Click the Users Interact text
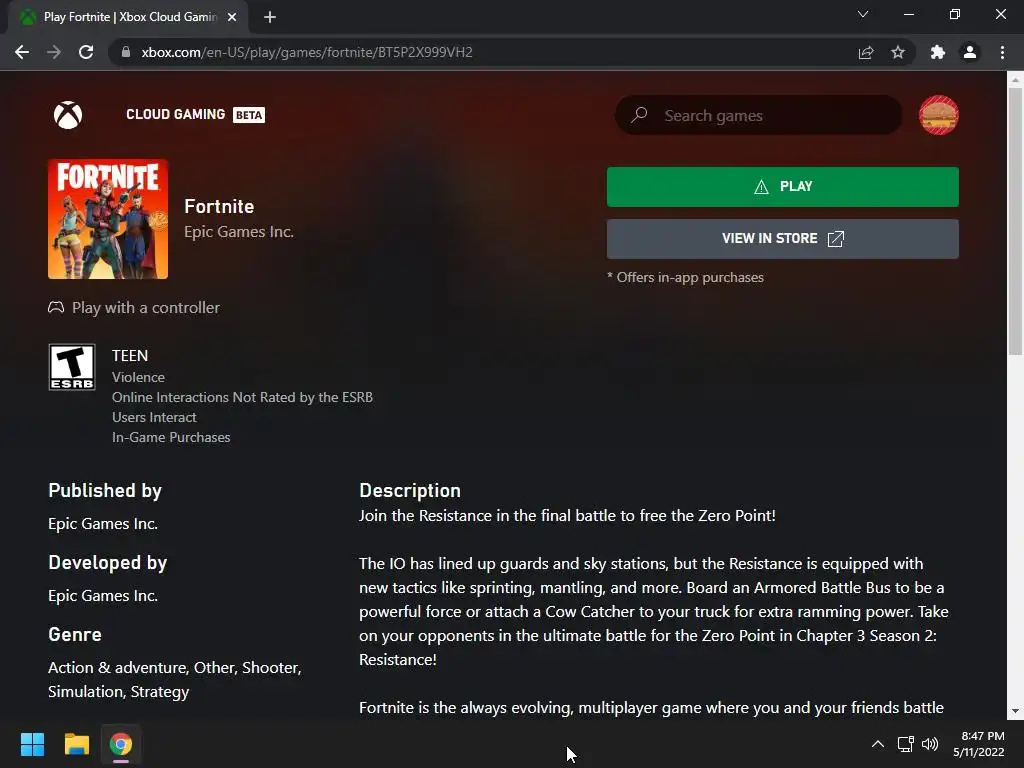1024x768 pixels. [154, 417]
